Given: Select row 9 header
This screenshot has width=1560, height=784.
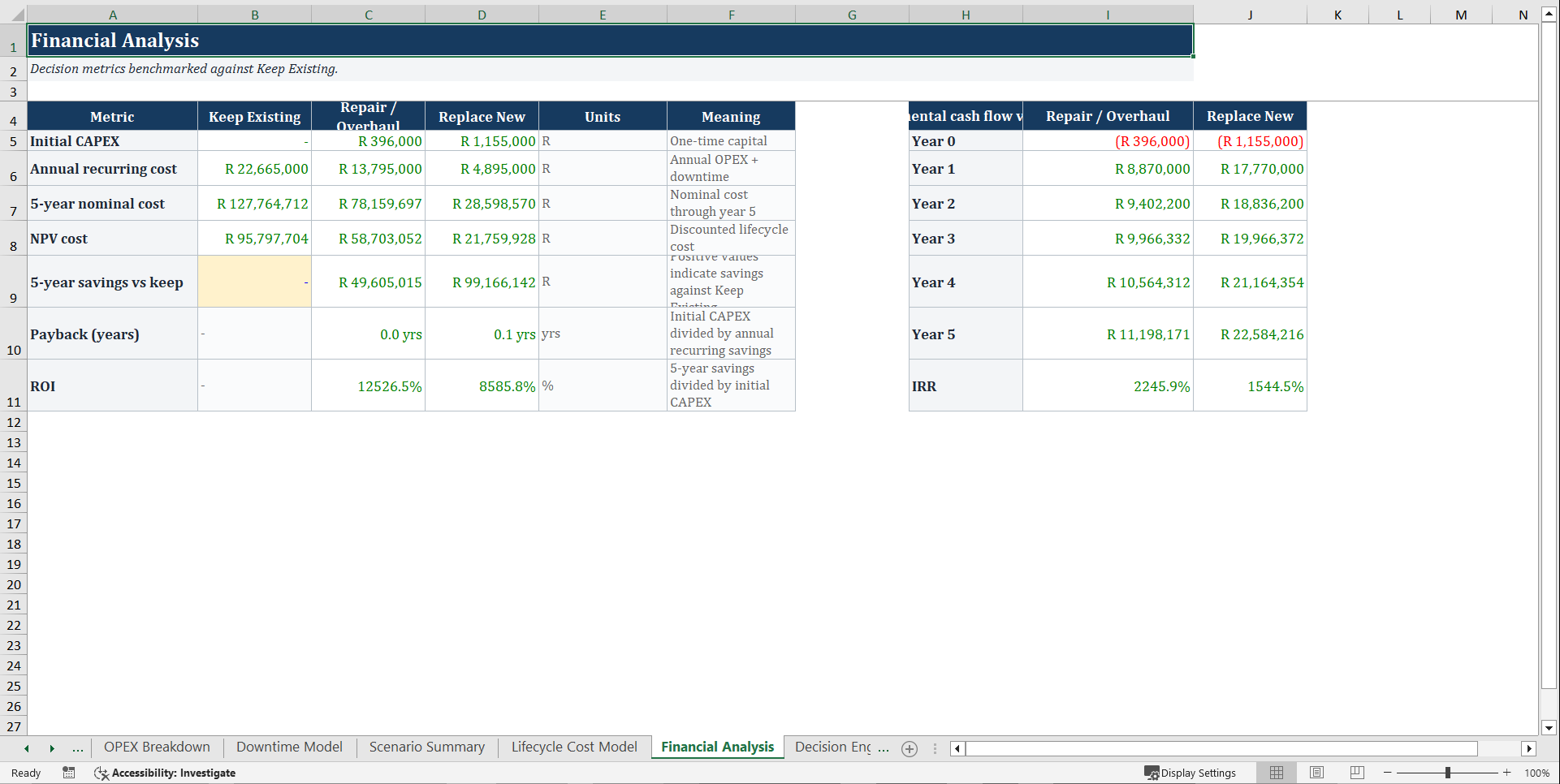Looking at the screenshot, I should (x=13, y=282).
